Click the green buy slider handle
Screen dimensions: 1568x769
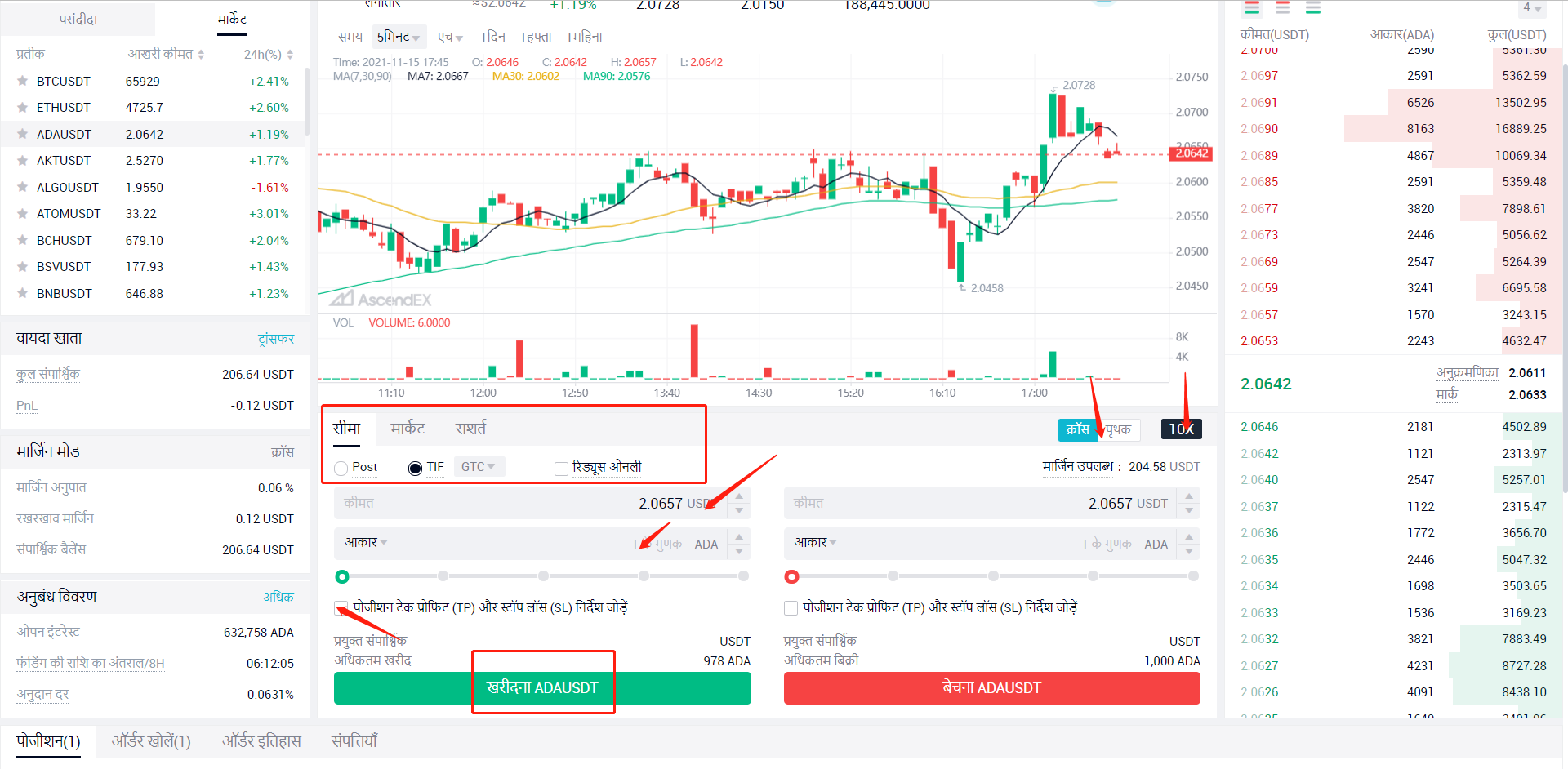(x=342, y=576)
